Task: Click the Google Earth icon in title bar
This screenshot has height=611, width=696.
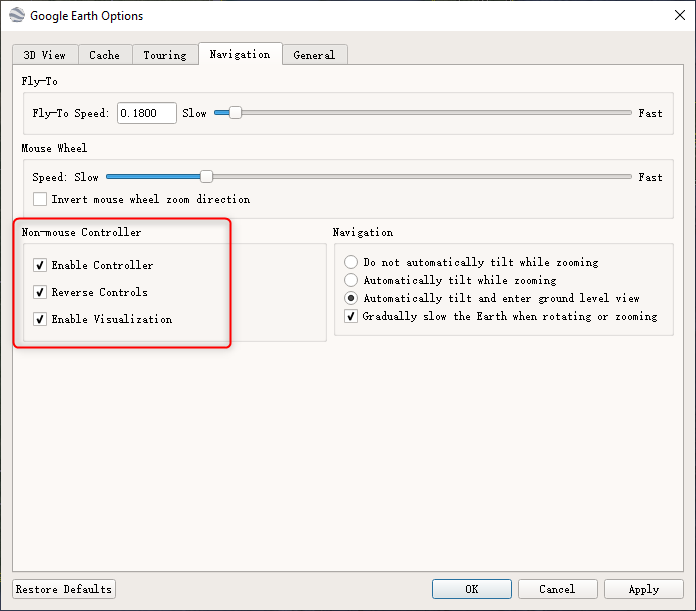Action: click(17, 15)
